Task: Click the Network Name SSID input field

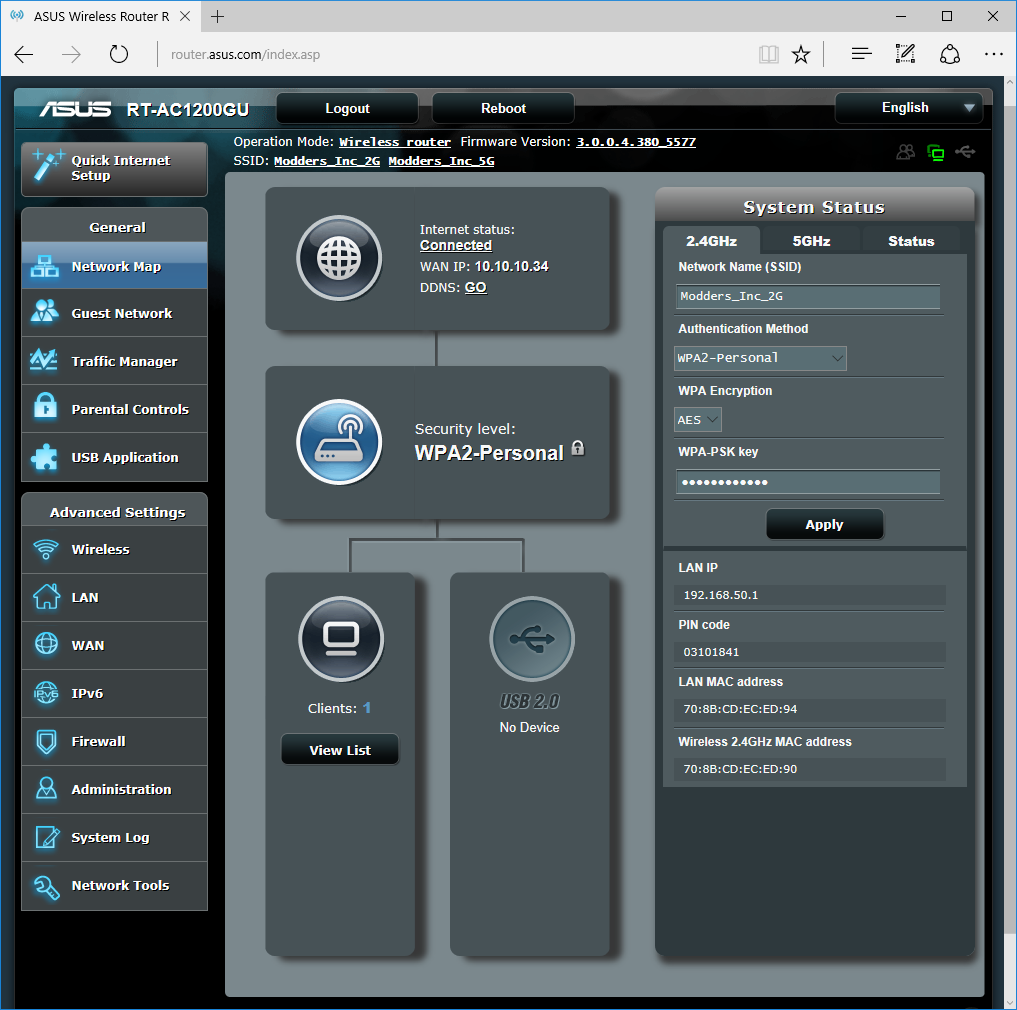Action: click(x=808, y=296)
